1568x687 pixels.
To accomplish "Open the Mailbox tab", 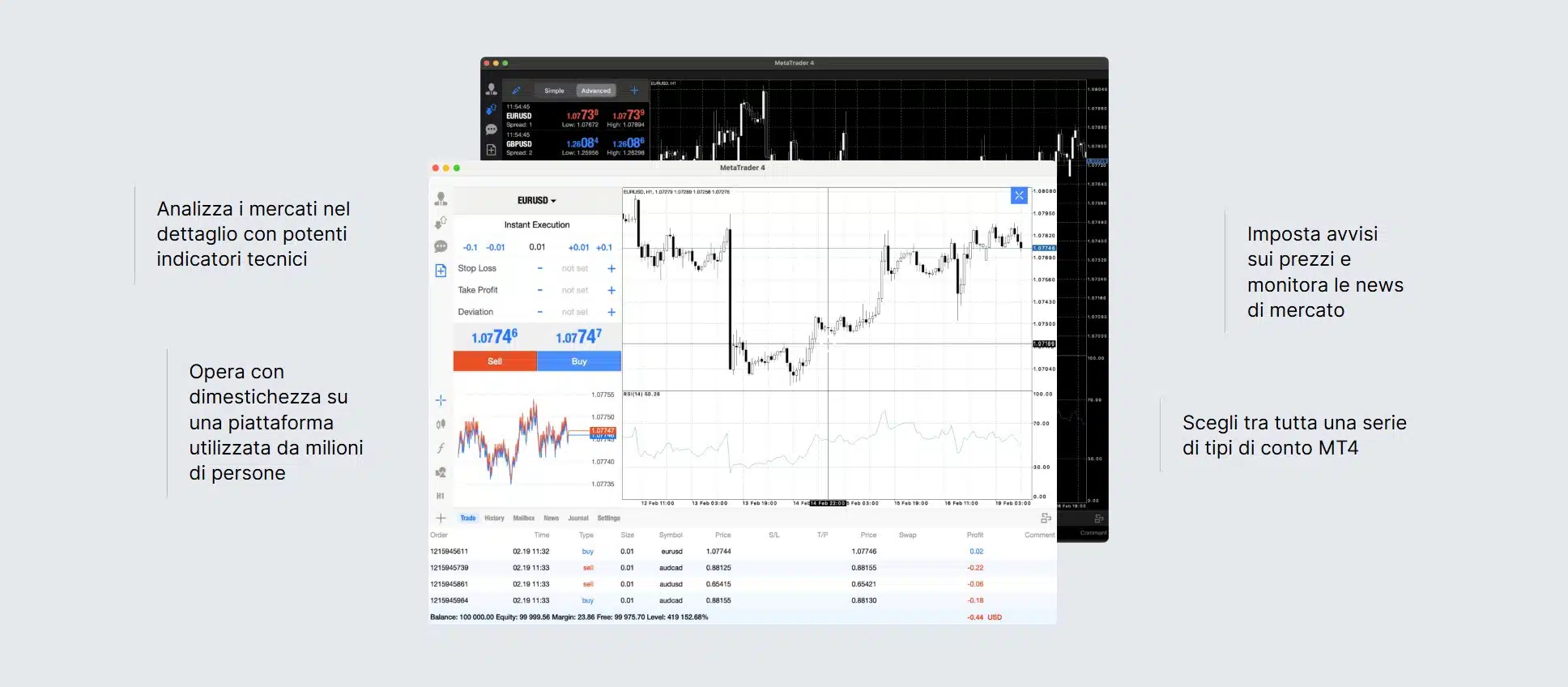I will click(x=524, y=518).
